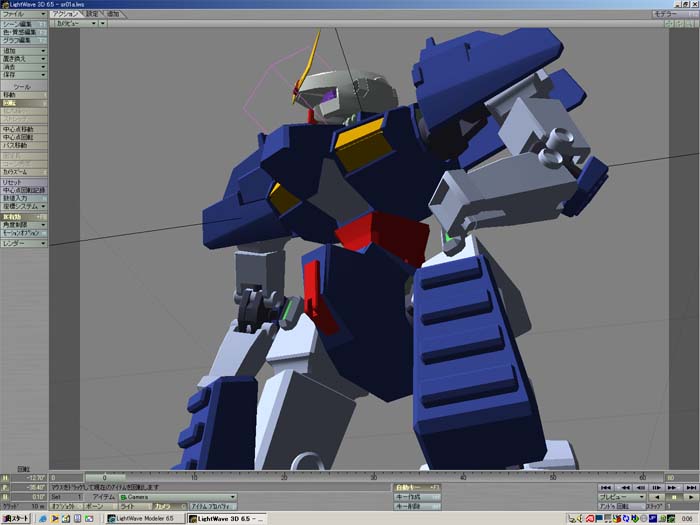Expand the 追加 dropdown in the left panel
Screen dimensions: 700x525
coord(24,51)
